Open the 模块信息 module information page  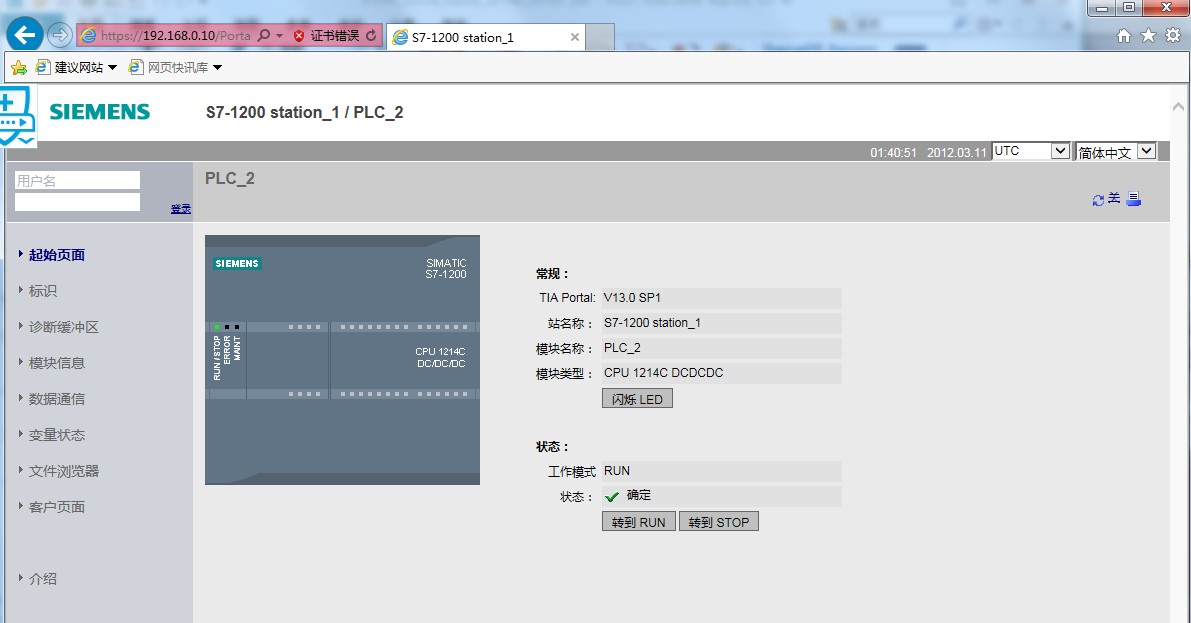[57, 363]
